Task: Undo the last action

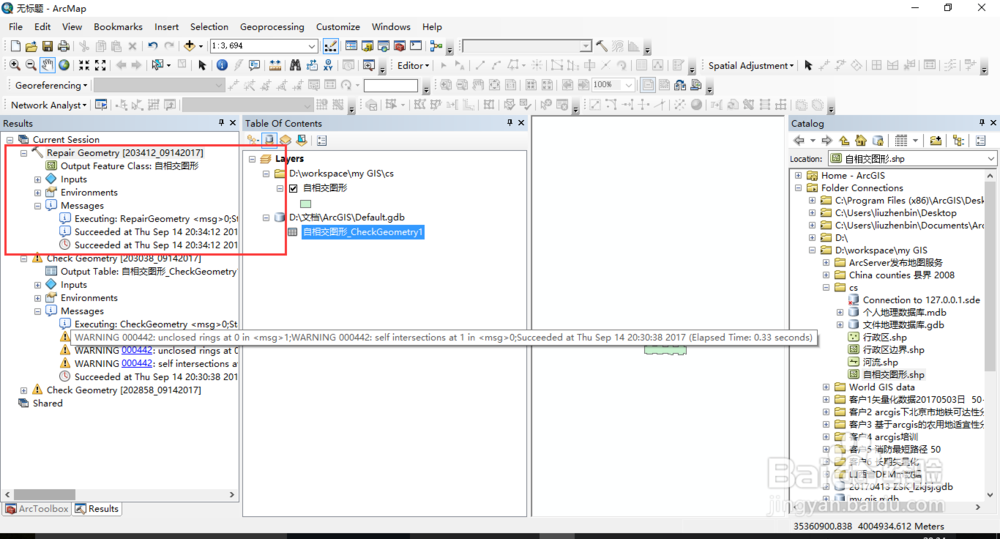Action: coord(152,46)
